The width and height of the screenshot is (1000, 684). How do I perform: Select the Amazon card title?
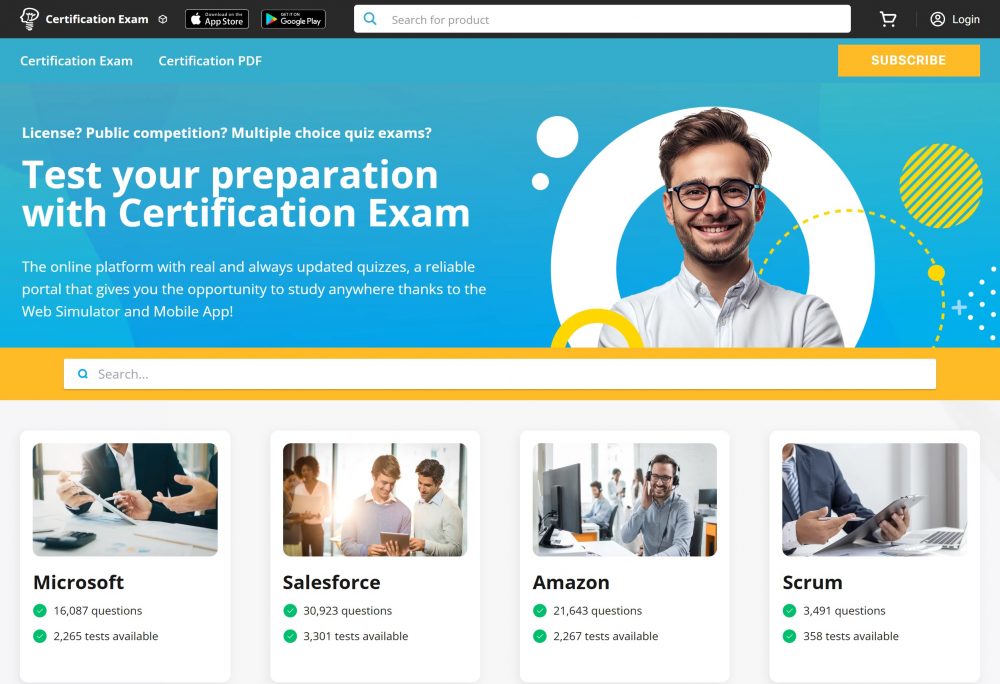(x=571, y=582)
